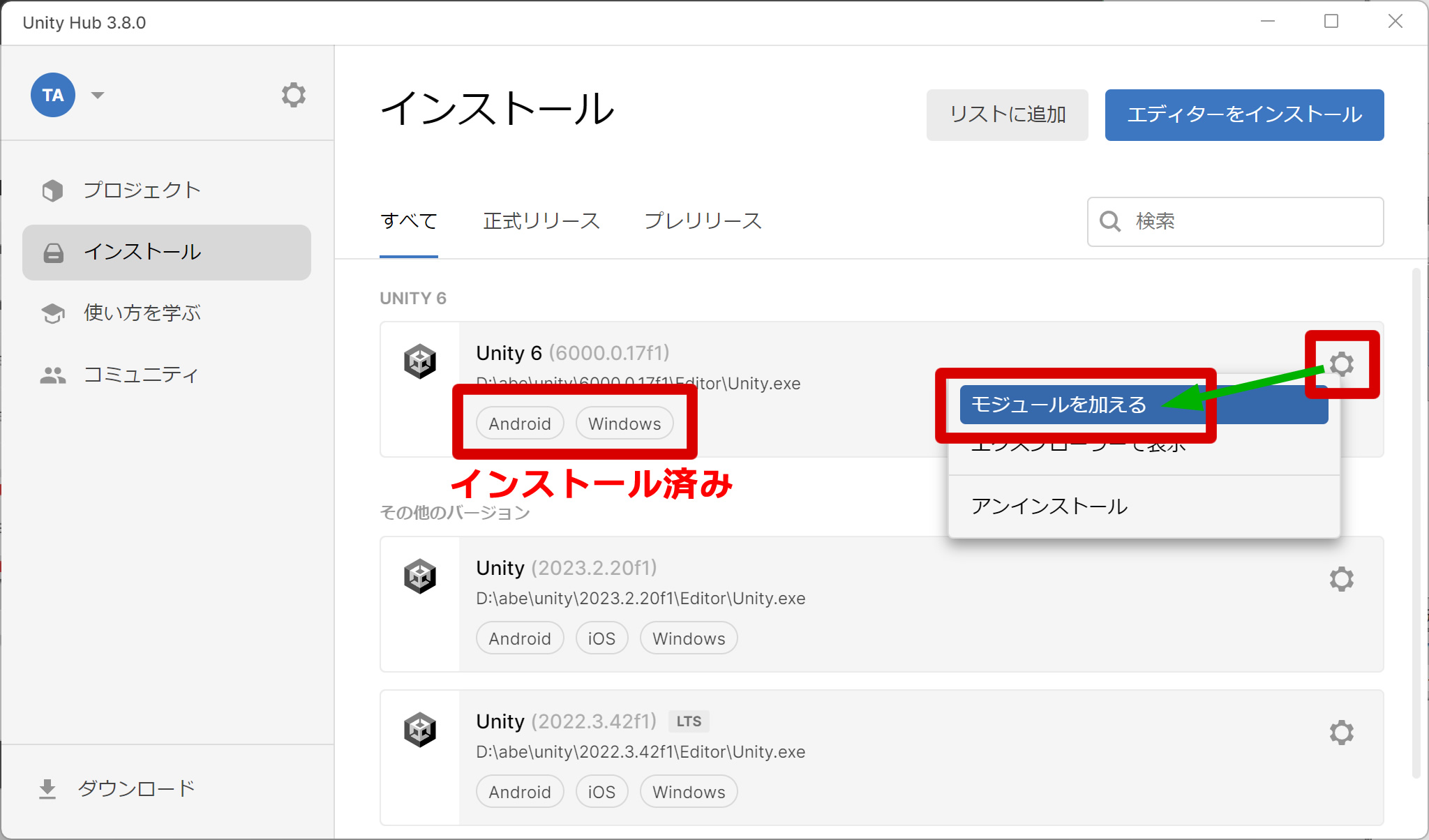Click the Unity 6 (6000.0.17f1) logo icon
Image resolution: width=1429 pixels, height=840 pixels.
(420, 361)
